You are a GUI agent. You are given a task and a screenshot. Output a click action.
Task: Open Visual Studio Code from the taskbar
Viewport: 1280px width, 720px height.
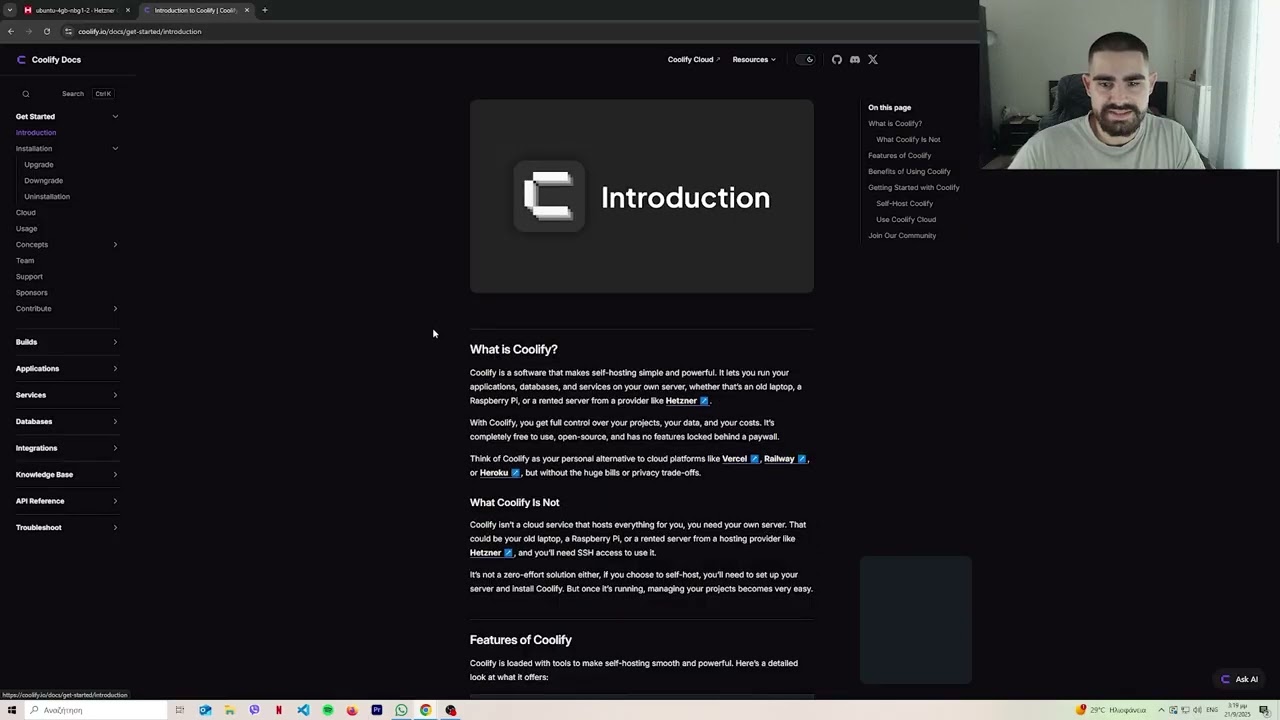coord(303,710)
